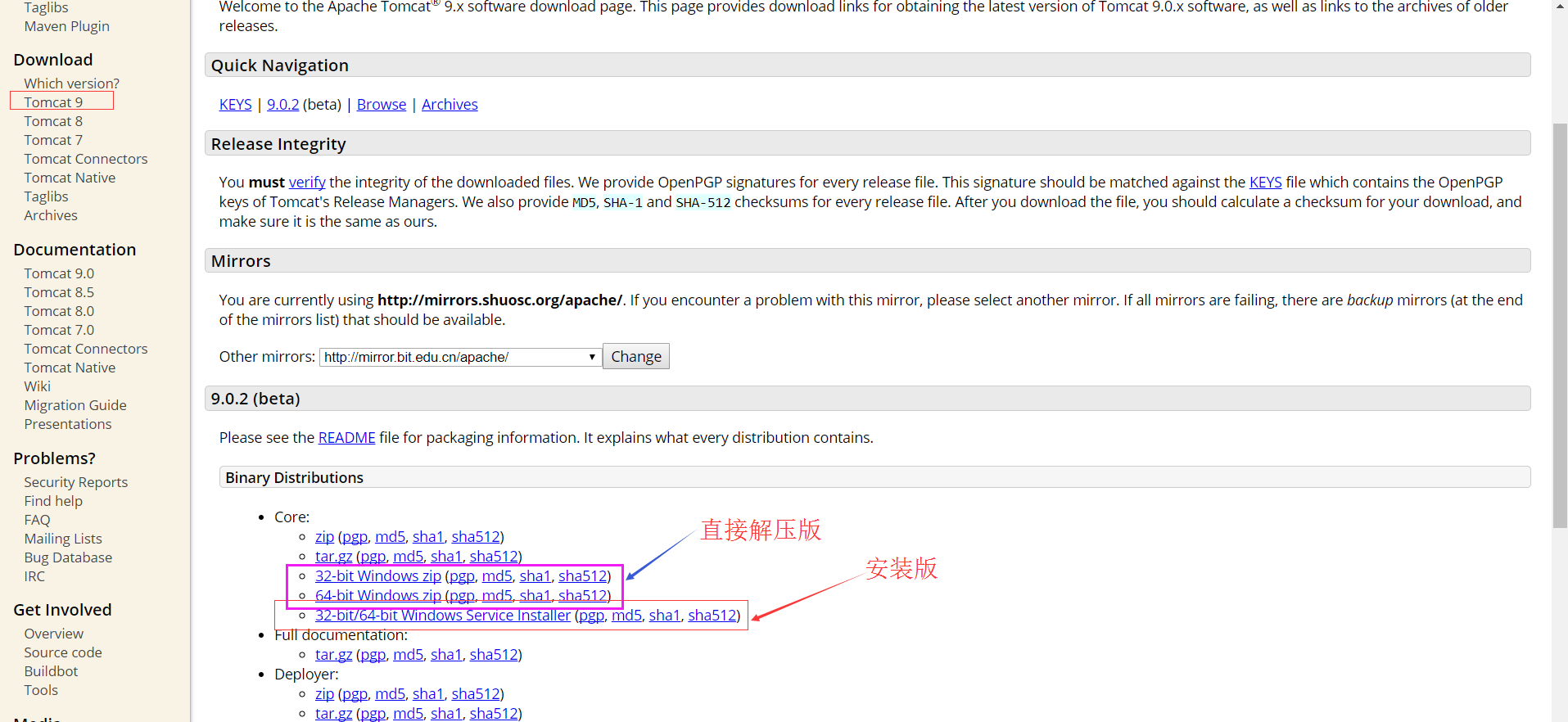Open sha1 for 64-bit Windows zip
Viewport: 1568px width, 722px height.
pos(535,596)
